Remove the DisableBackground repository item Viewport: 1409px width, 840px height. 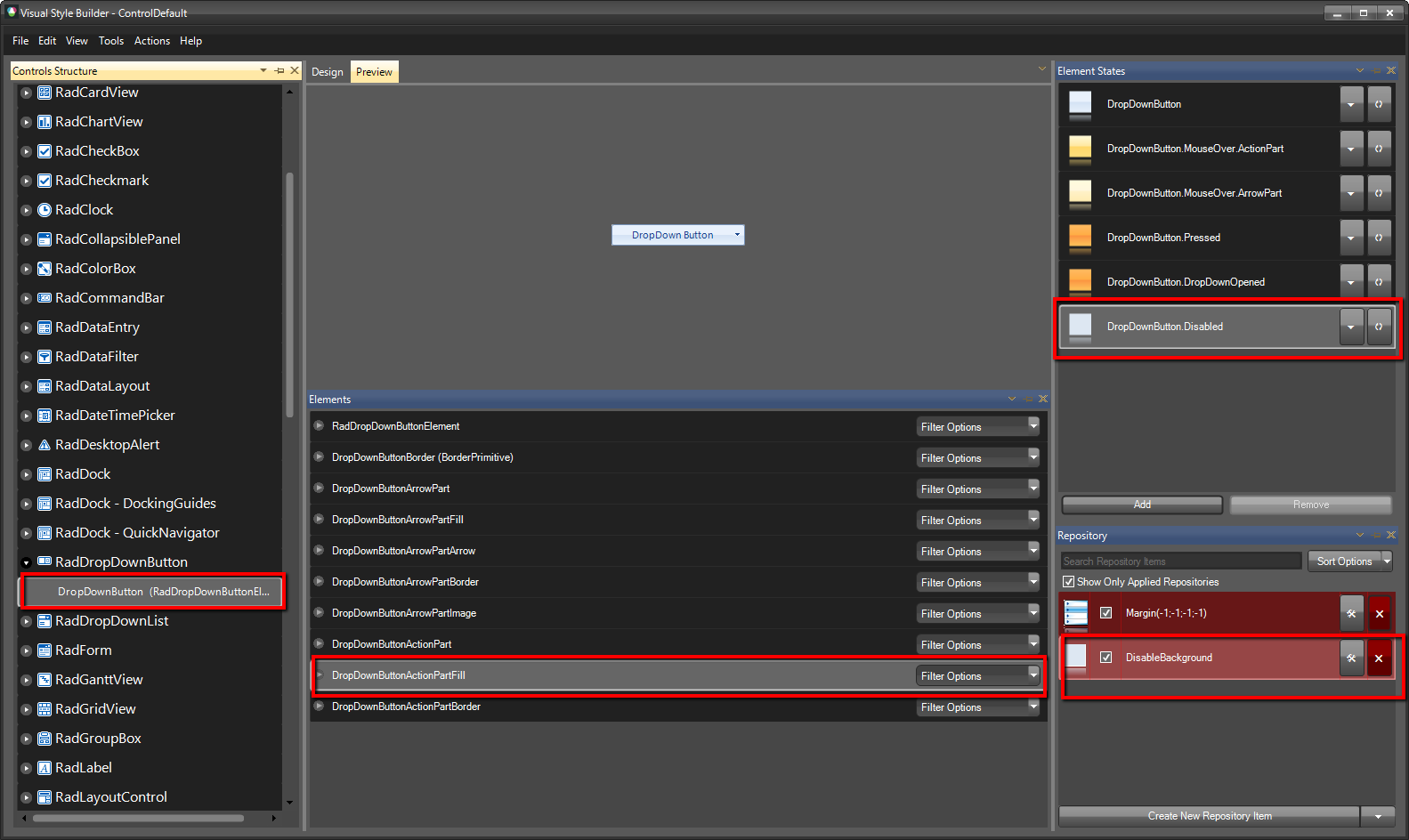point(1380,658)
